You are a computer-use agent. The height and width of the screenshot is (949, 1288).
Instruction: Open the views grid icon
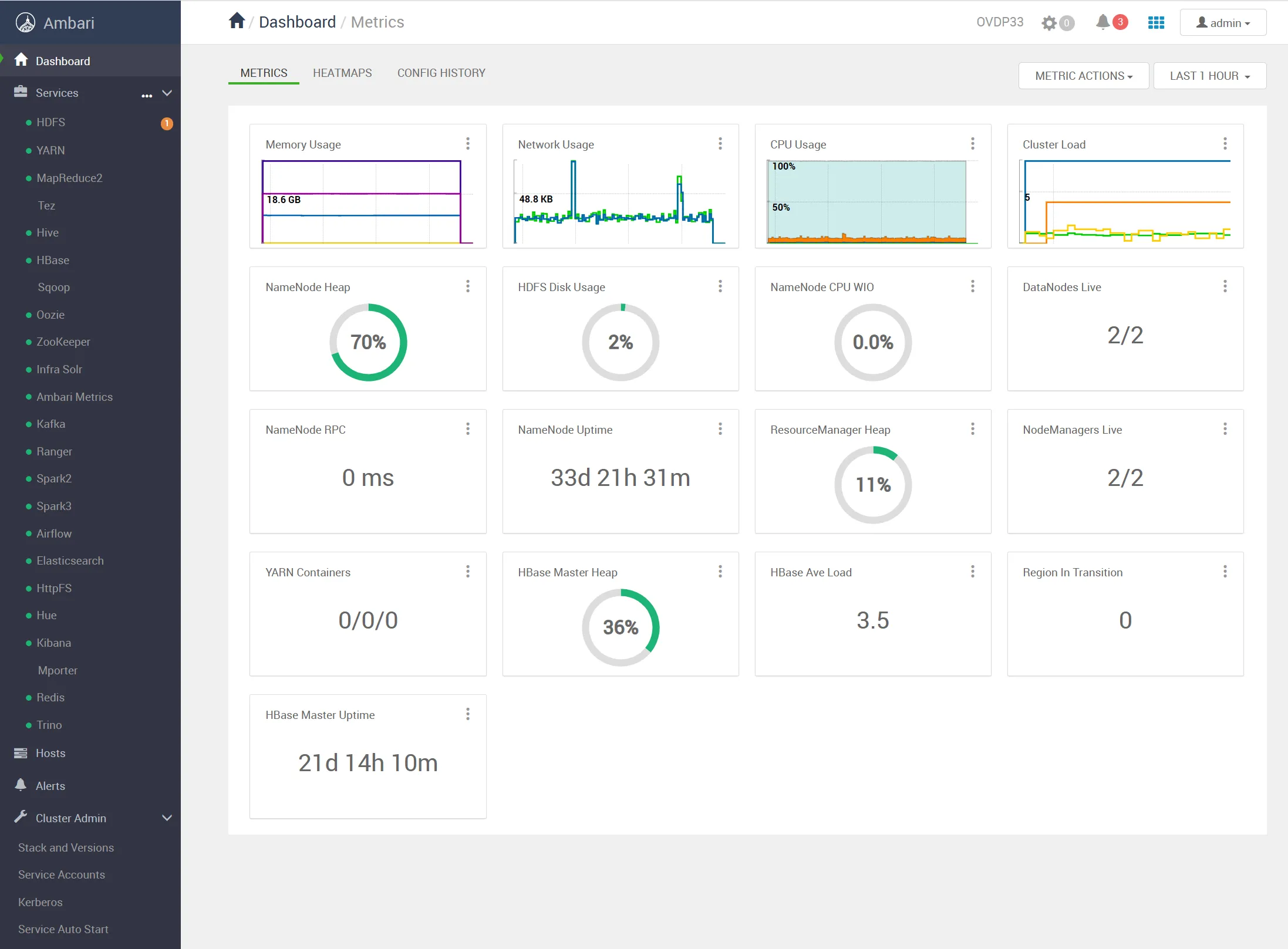(1156, 23)
